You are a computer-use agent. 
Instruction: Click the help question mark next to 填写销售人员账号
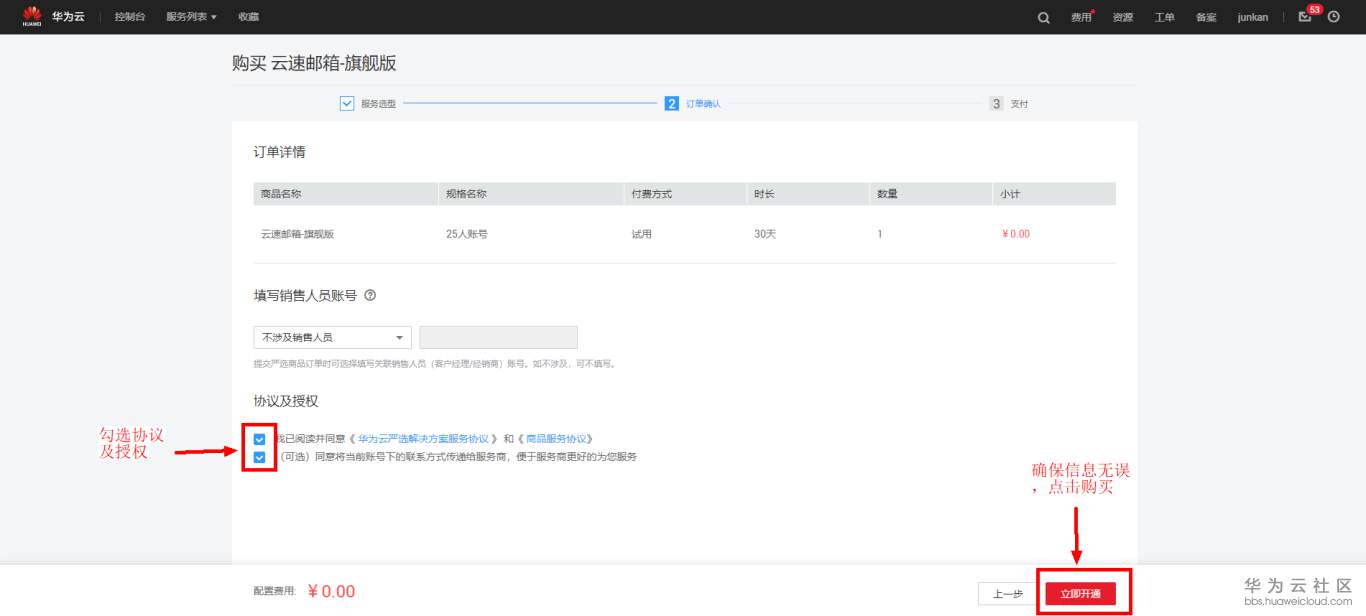(x=370, y=295)
